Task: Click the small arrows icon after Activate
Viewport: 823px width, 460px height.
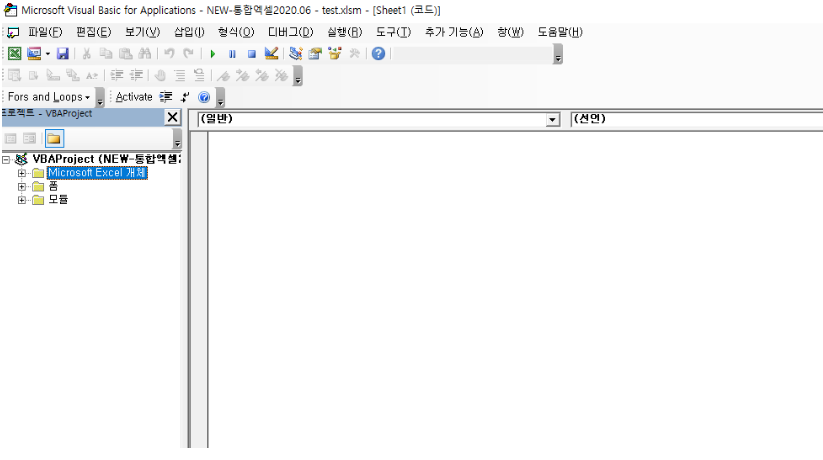Action: (x=185, y=97)
